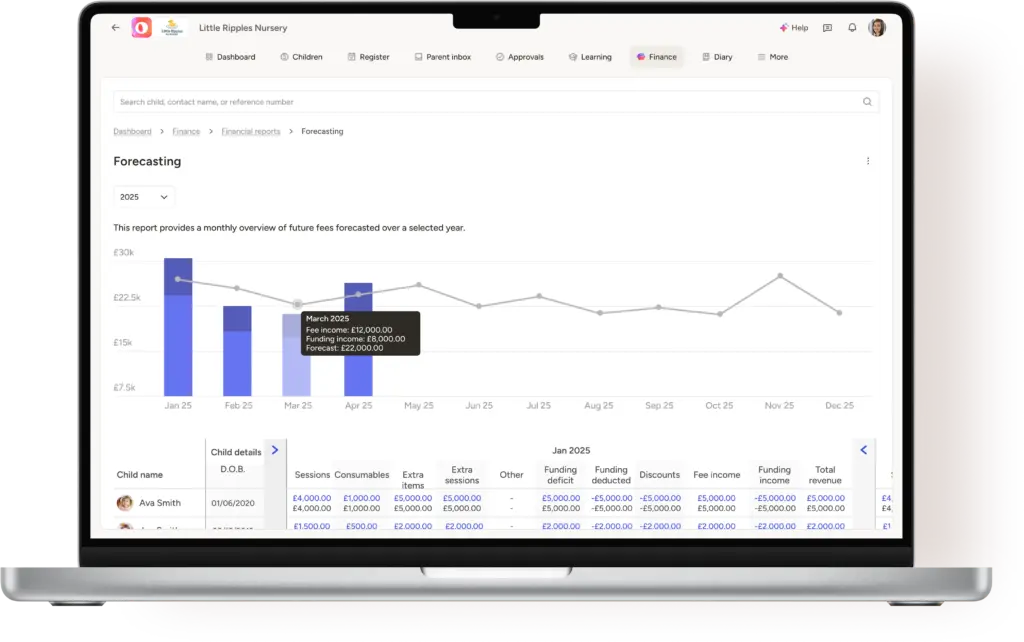Click the back arrow icon
This screenshot has width=1024, height=642.
(x=116, y=28)
